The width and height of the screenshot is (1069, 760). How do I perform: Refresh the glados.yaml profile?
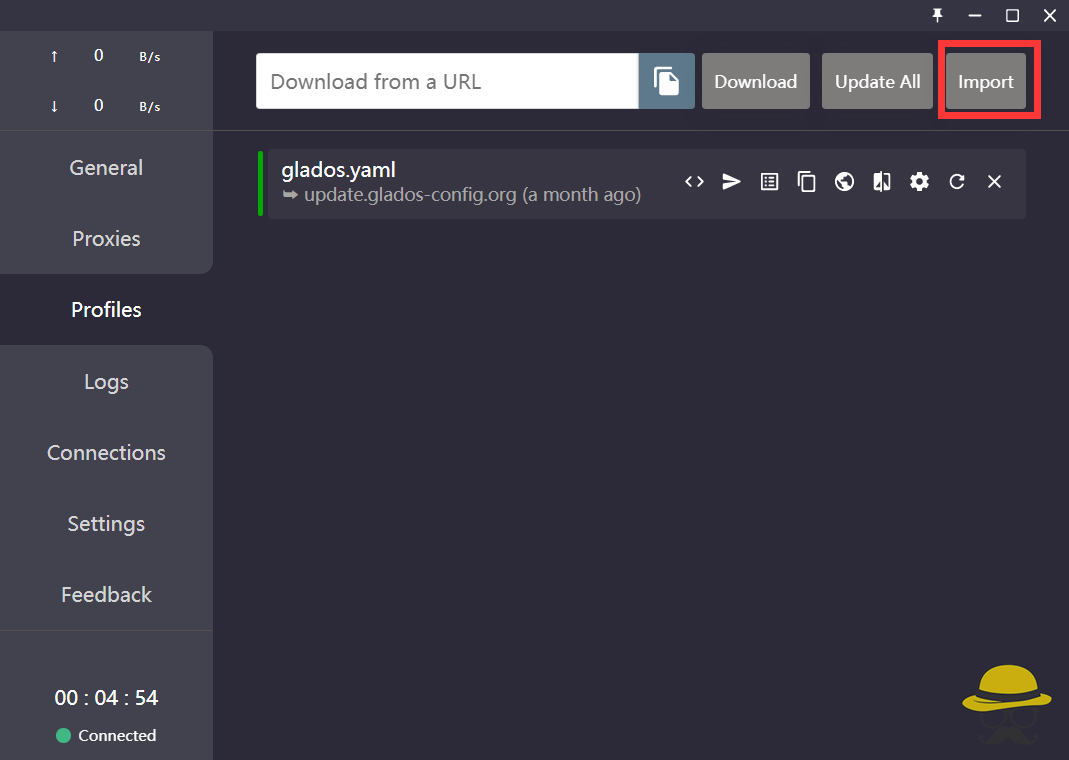[x=957, y=182]
